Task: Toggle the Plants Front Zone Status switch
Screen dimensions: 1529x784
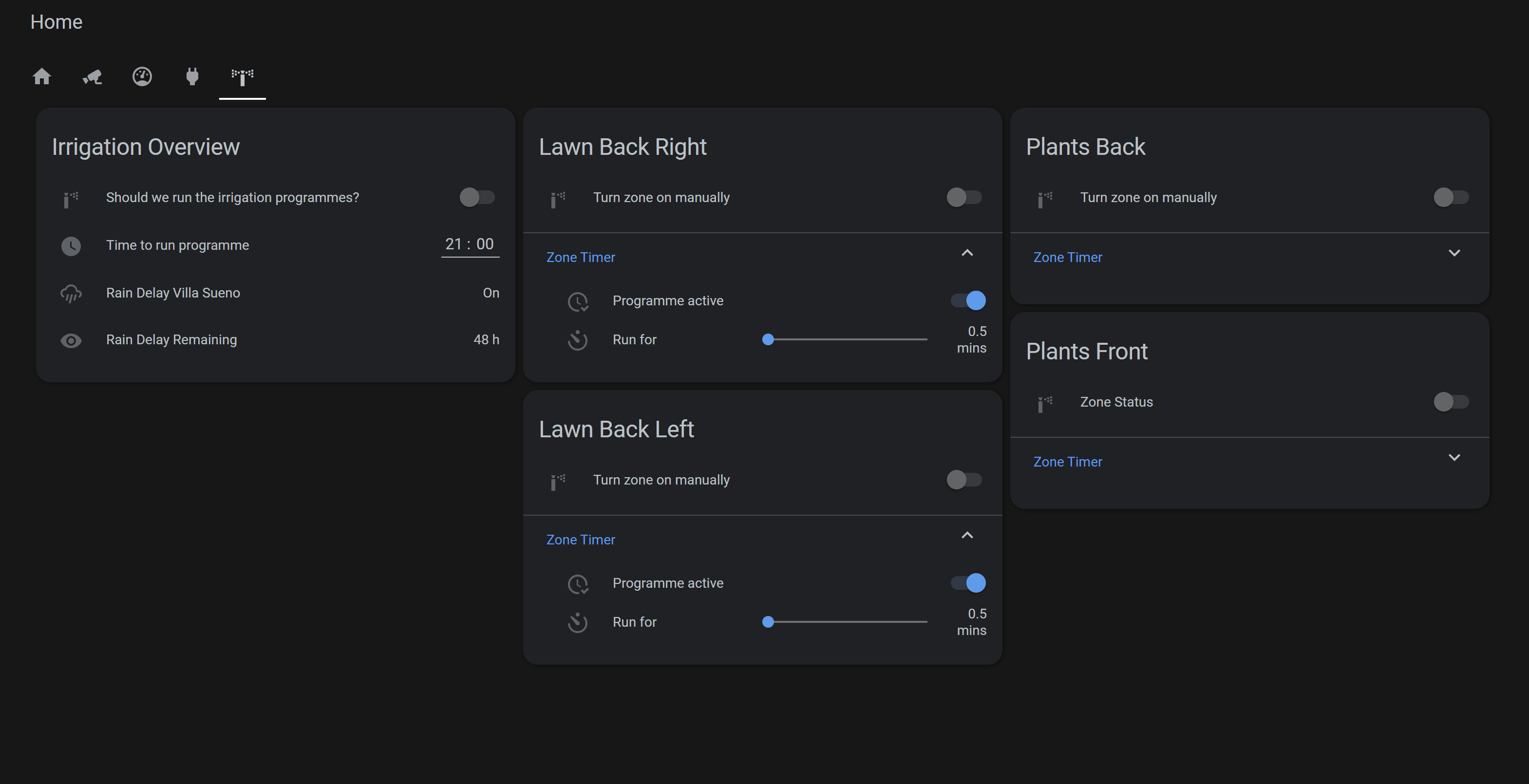Action: pos(1451,402)
